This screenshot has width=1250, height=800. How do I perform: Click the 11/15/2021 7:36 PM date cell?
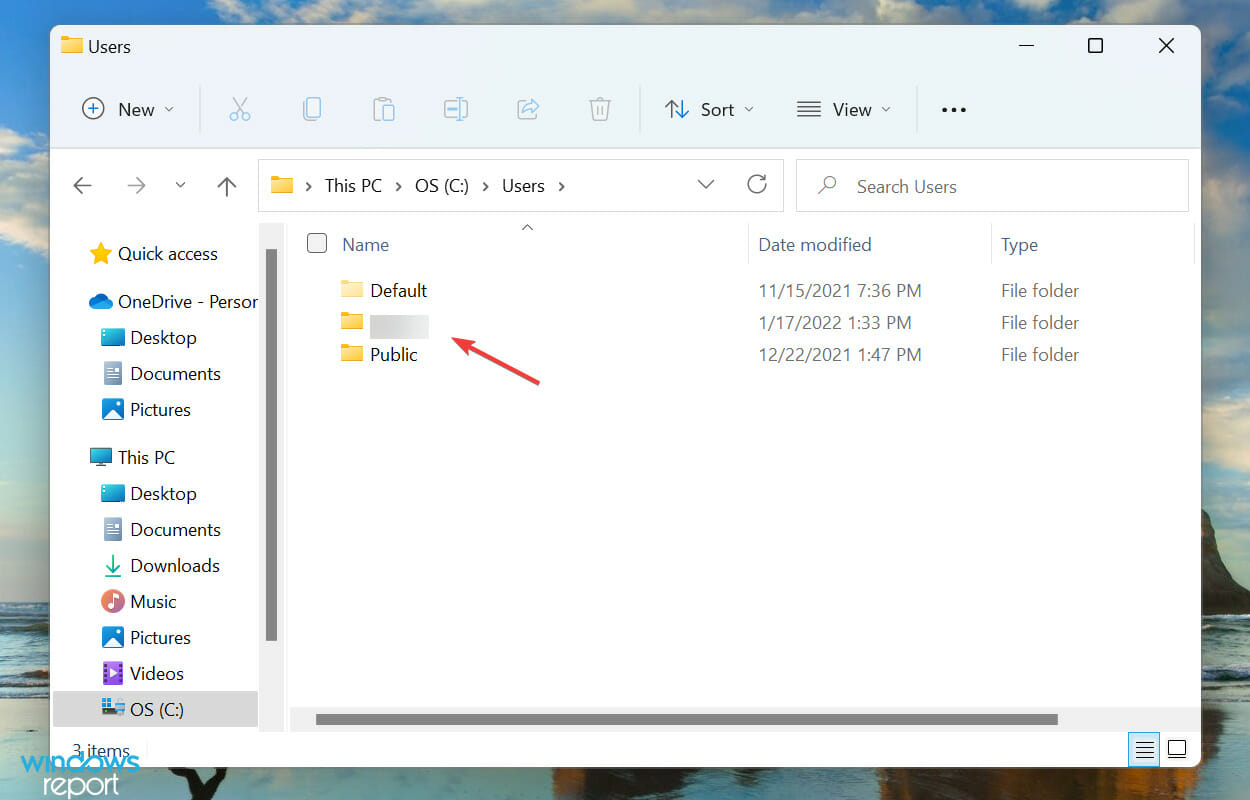pos(840,290)
